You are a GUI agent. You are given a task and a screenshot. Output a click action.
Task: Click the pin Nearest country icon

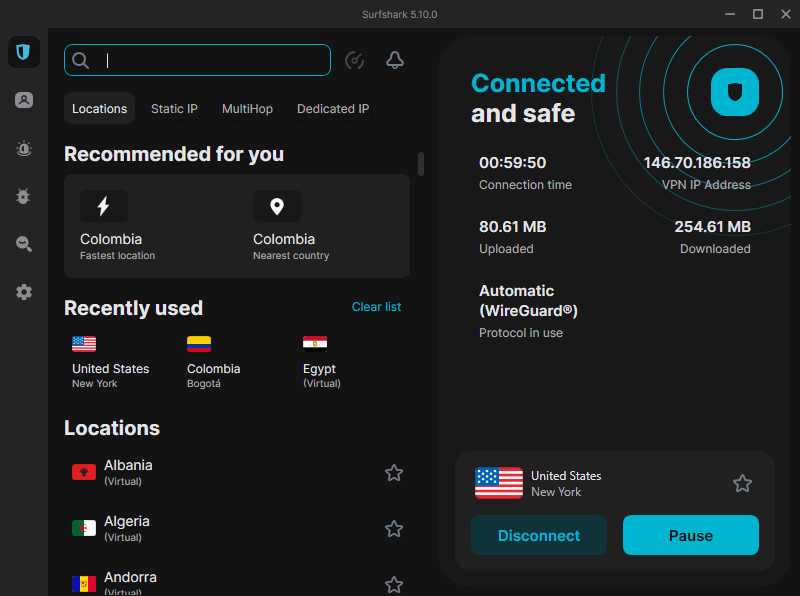pyautogui.click(x=277, y=206)
